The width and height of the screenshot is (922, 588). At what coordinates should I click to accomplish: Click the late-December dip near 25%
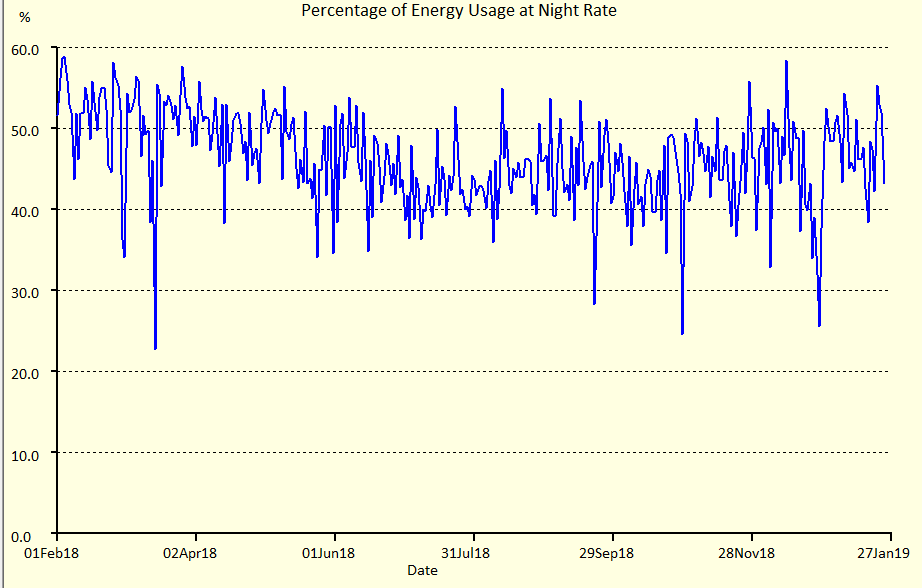819,325
